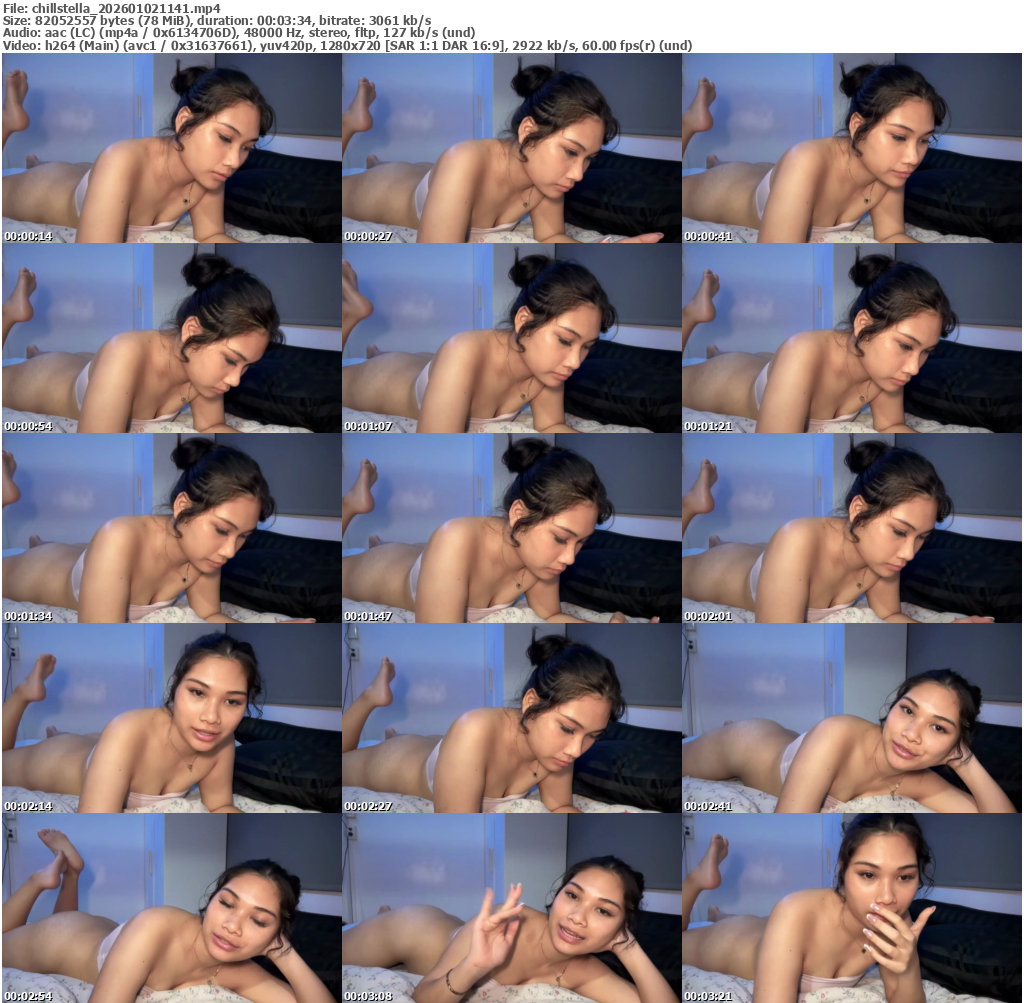Select the frame at 00:03:08
The image size is (1024, 1003).
point(511,908)
